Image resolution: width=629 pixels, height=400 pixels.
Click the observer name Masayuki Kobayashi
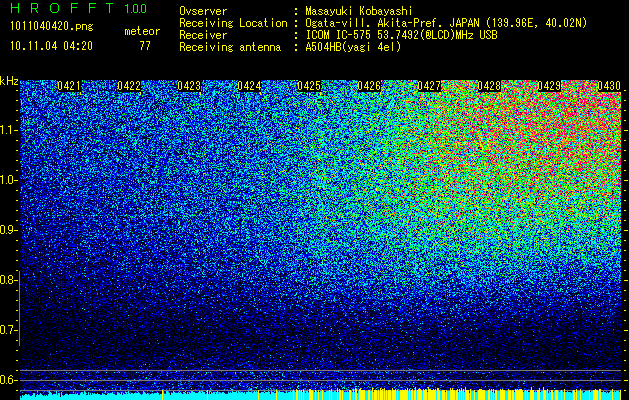[x=359, y=11]
